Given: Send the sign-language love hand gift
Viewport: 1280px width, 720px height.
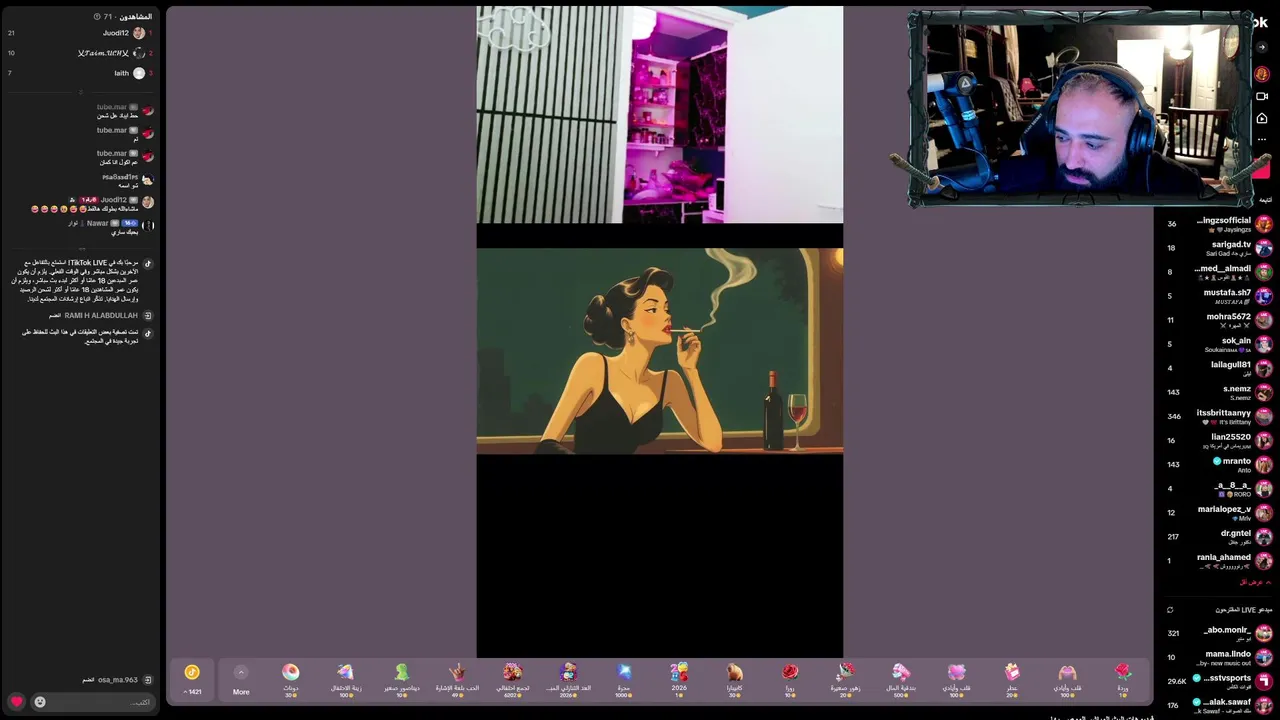Looking at the screenshot, I should (457, 678).
